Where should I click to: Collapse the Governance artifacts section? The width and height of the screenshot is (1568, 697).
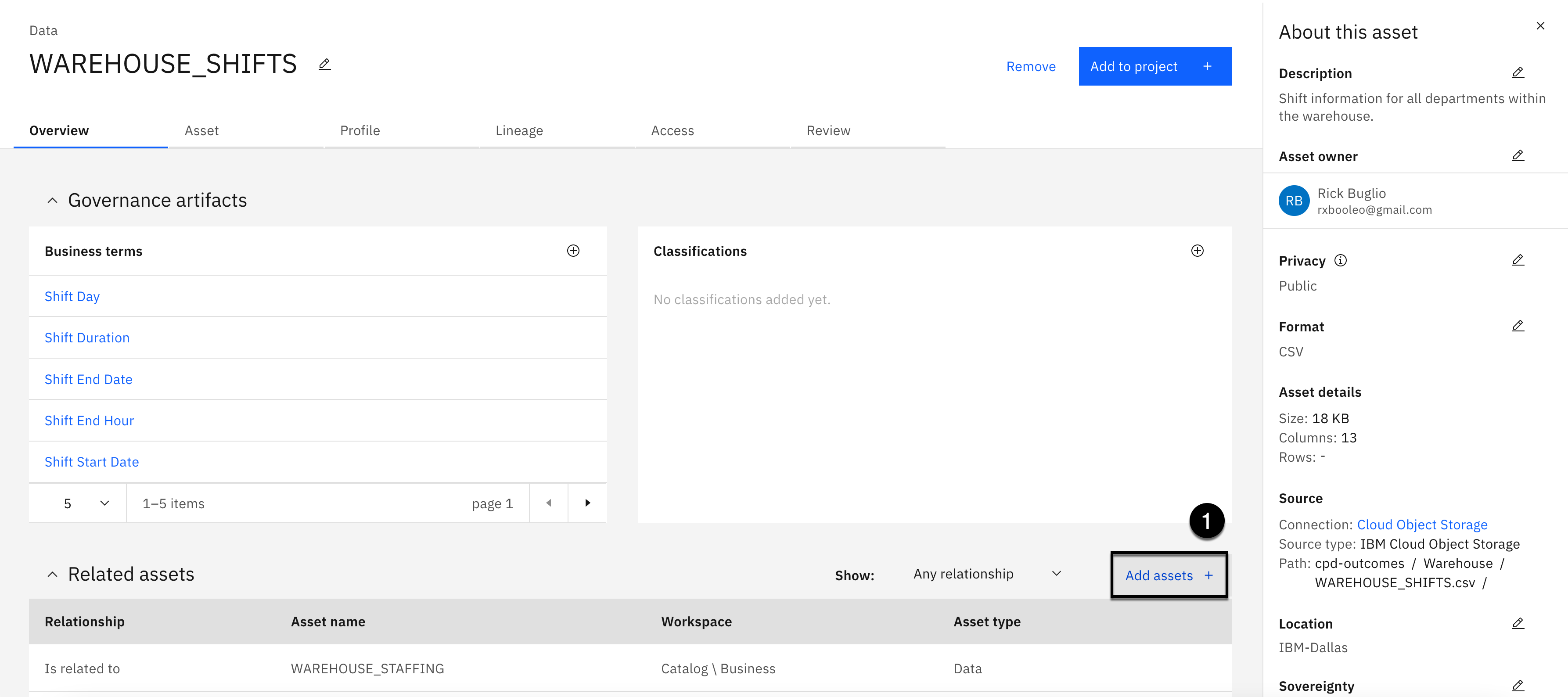(x=52, y=200)
